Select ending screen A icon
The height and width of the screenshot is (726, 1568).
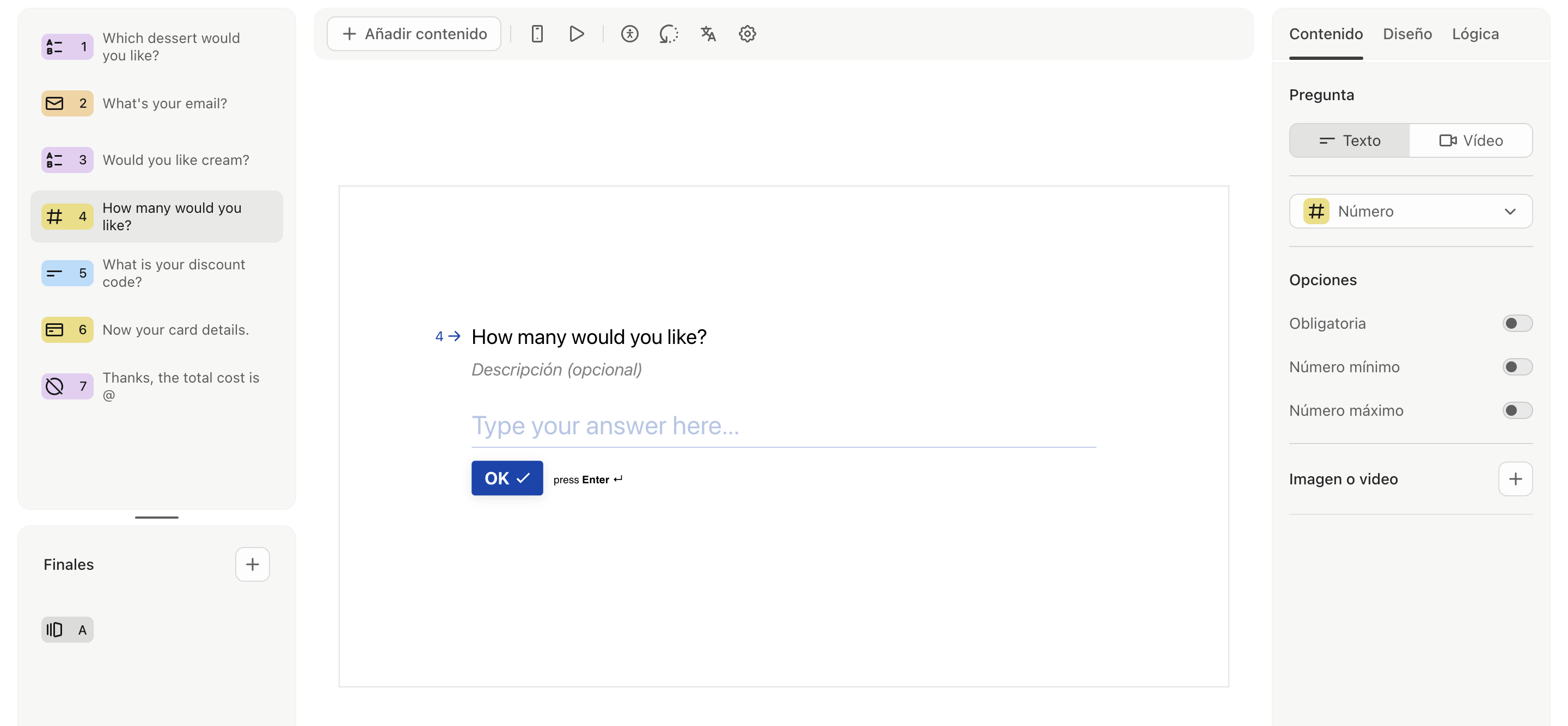pos(67,629)
